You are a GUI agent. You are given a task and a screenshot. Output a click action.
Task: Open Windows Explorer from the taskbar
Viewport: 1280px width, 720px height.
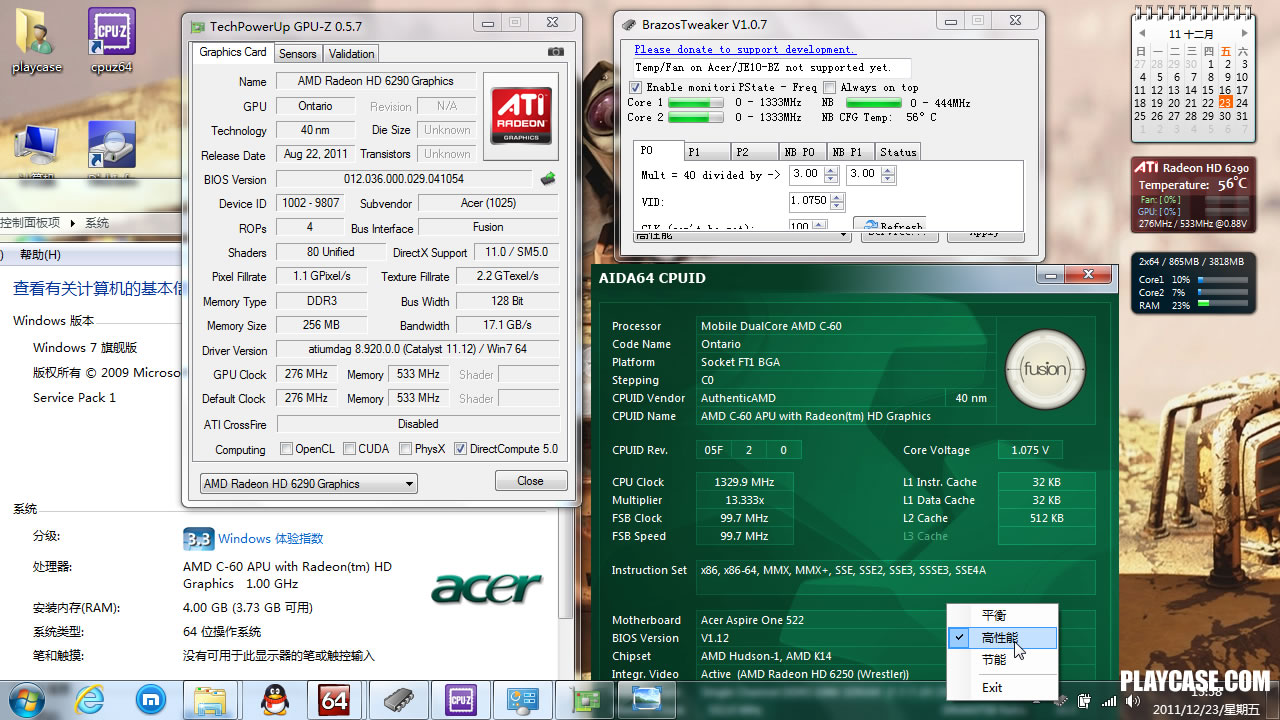pos(212,699)
